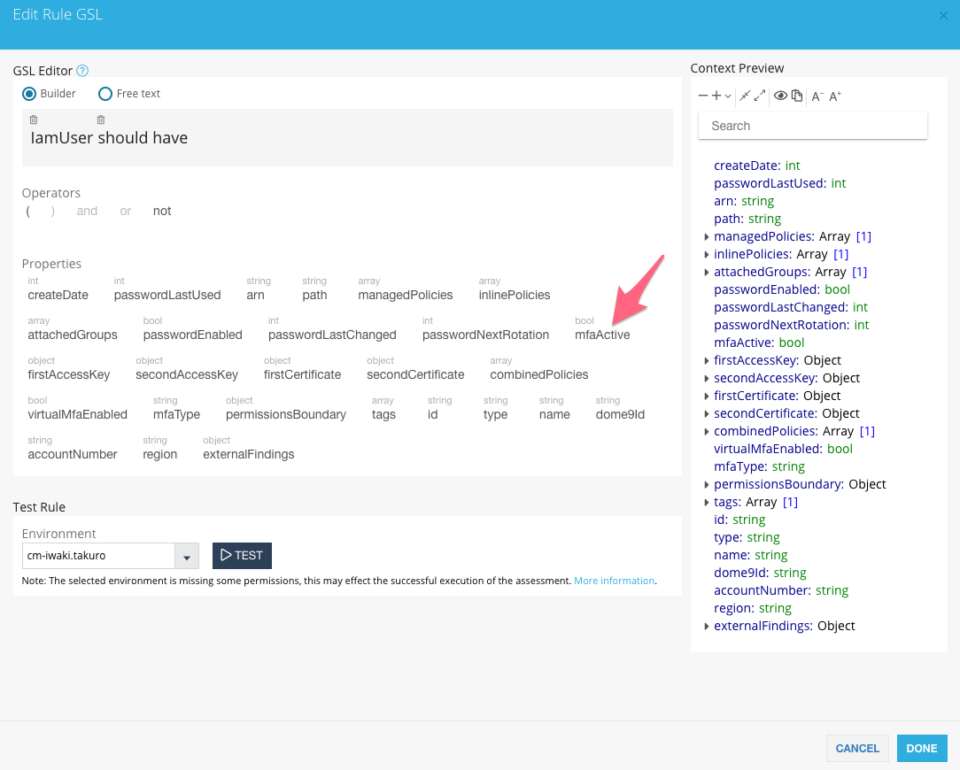Expand permissionsBoundary object node
The height and width of the screenshot is (770, 960).
[x=706, y=485]
